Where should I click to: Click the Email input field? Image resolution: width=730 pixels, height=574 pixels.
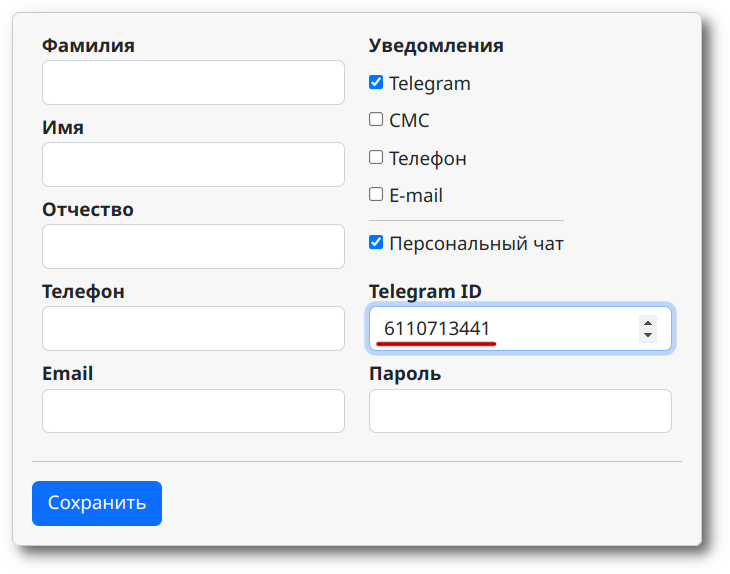coord(193,411)
